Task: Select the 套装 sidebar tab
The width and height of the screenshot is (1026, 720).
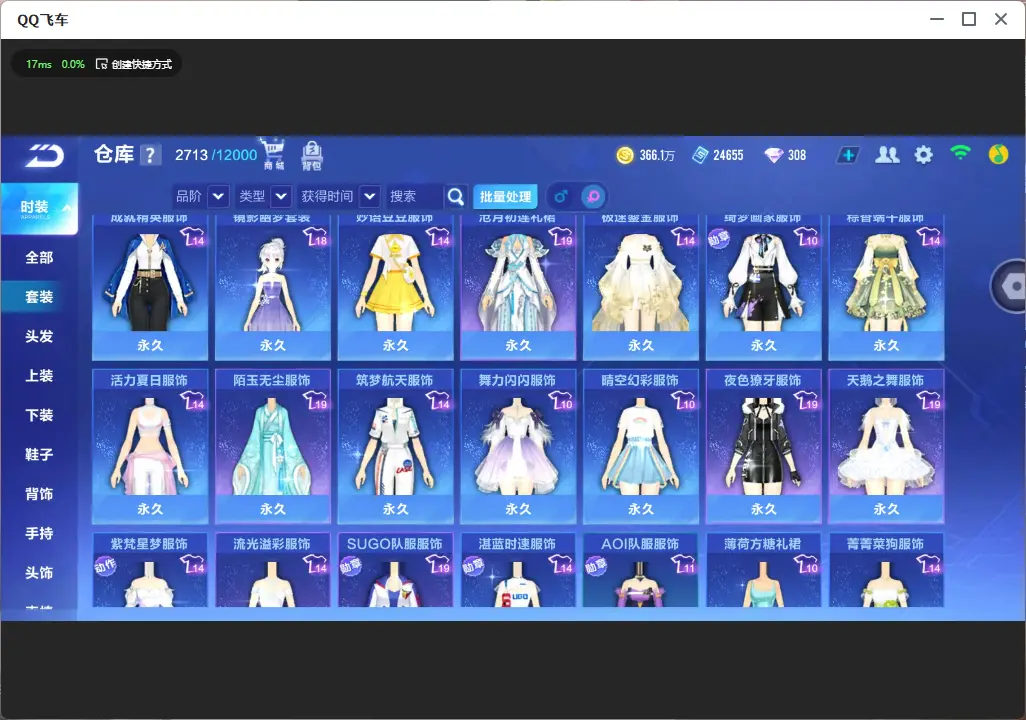Action: point(39,297)
